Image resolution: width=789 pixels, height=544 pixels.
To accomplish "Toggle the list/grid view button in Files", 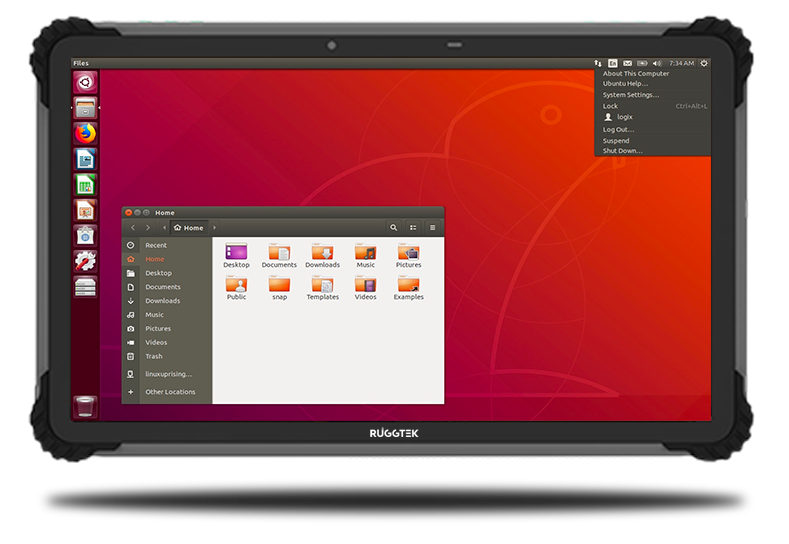I will point(413,228).
